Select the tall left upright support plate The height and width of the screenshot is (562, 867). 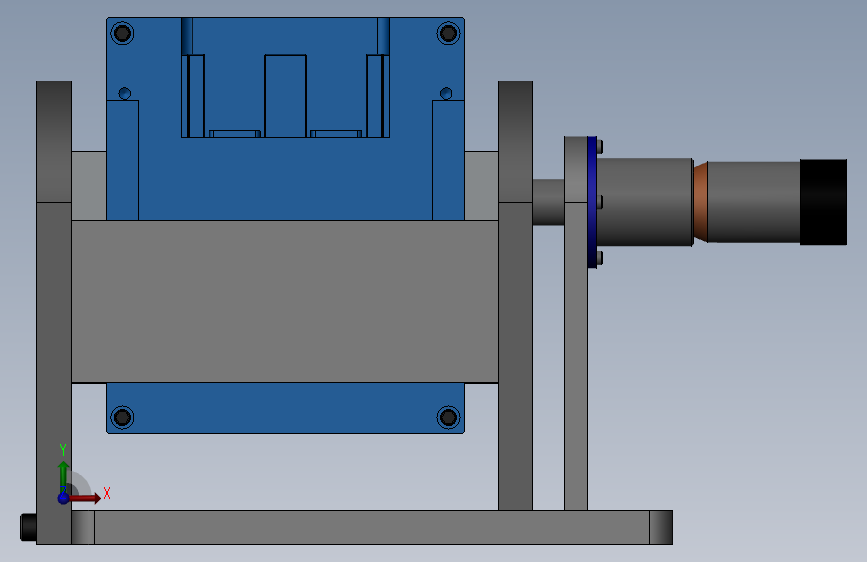(x=54, y=313)
